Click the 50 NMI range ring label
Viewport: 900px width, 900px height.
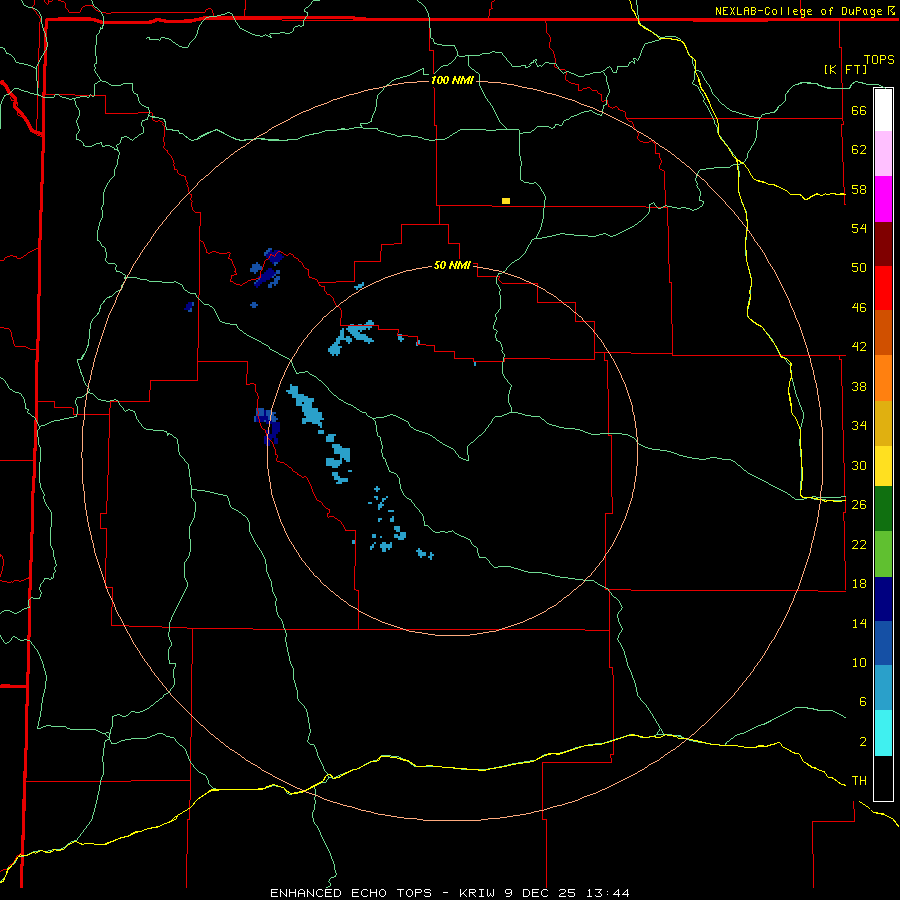click(452, 265)
